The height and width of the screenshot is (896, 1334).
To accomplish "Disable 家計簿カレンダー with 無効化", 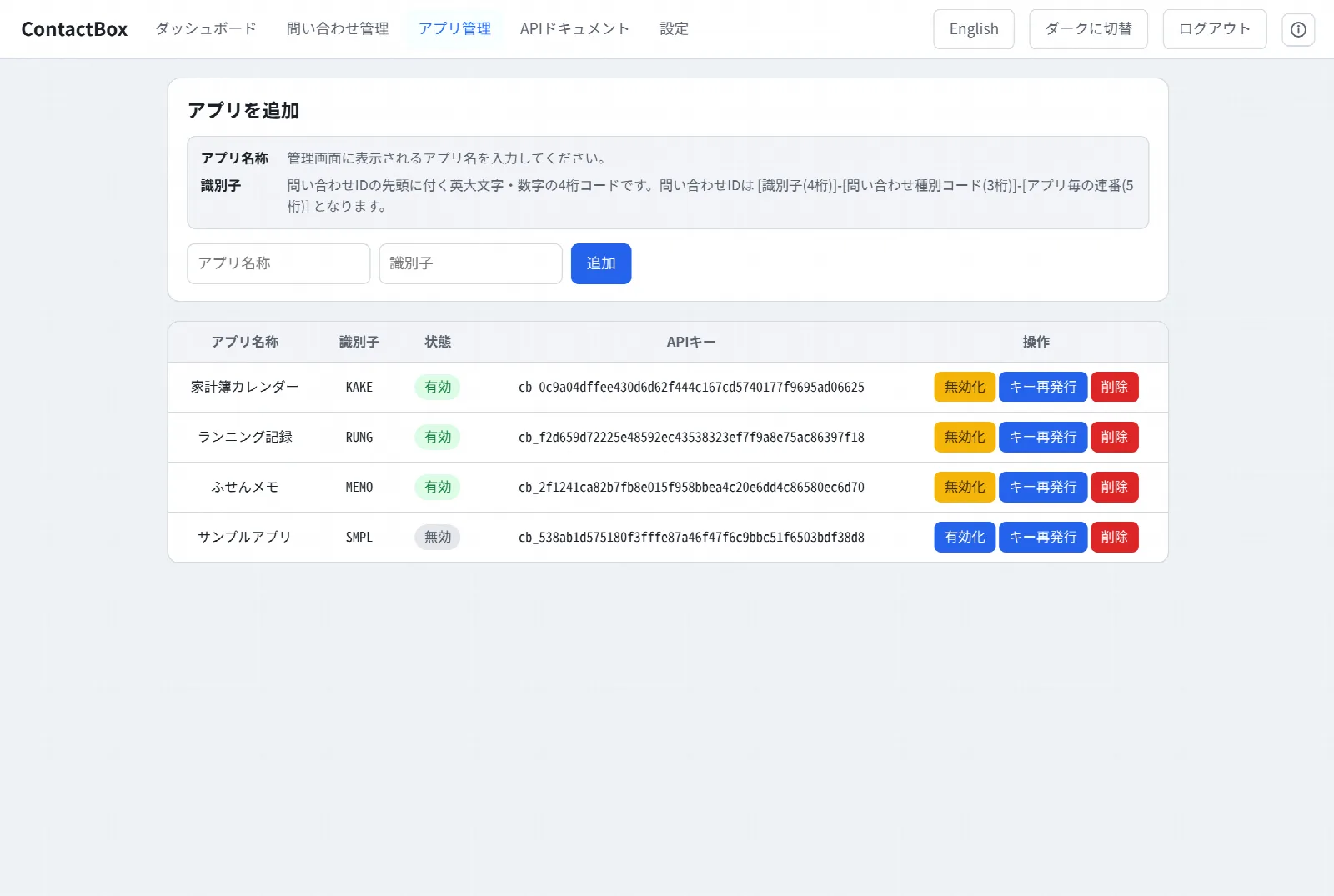I will 965,387.
